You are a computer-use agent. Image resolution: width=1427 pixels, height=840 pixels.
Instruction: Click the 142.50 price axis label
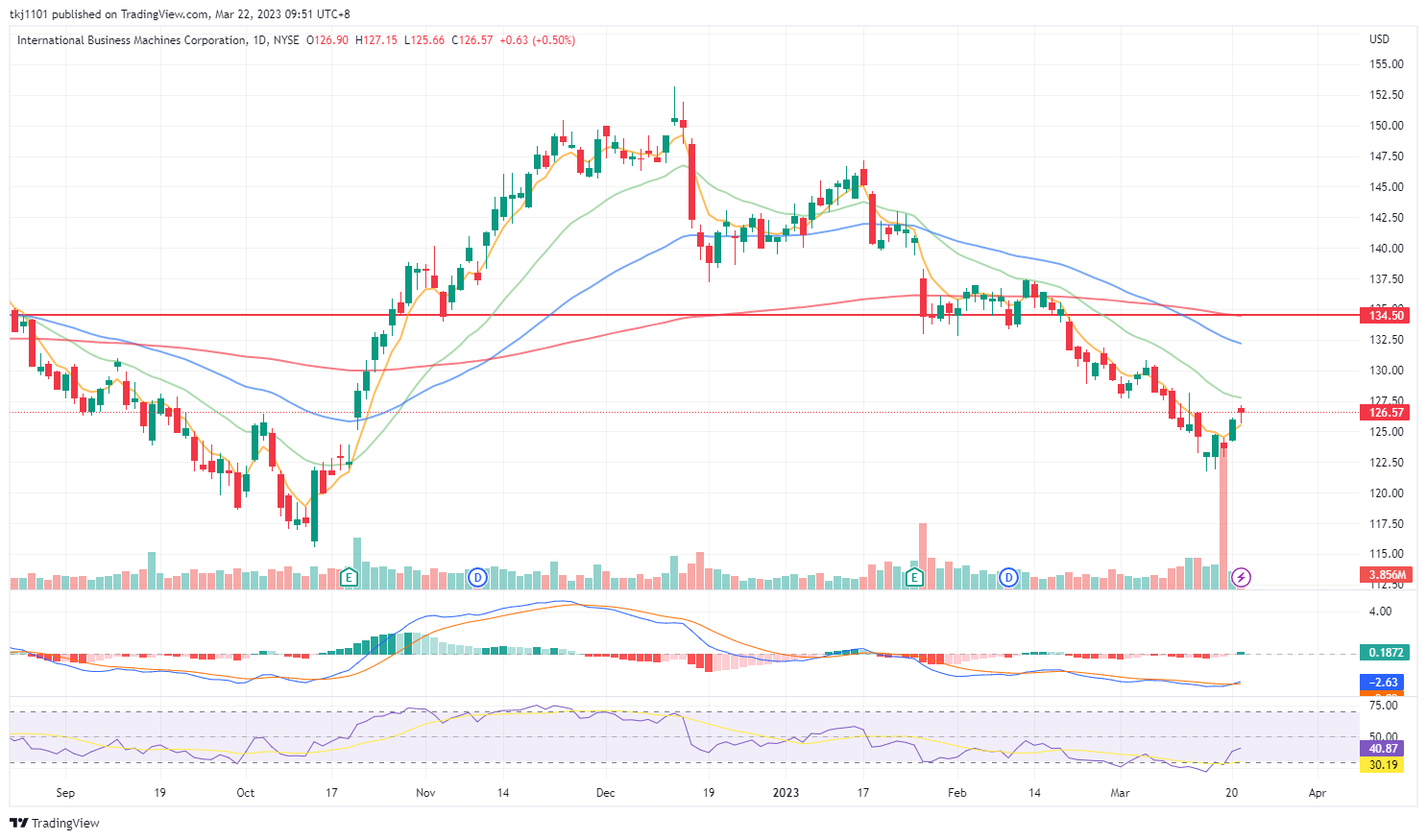(1386, 218)
